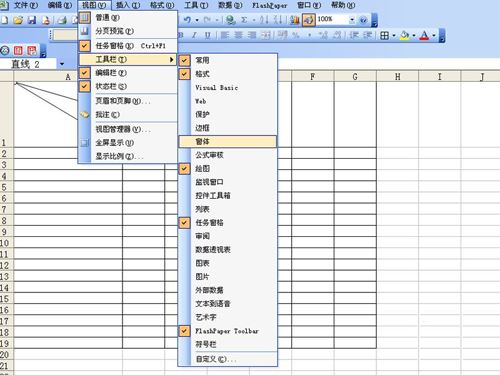Viewport: 500px width, 375px height.
Task: Click the Font Color red A icon
Action: [424, 35]
